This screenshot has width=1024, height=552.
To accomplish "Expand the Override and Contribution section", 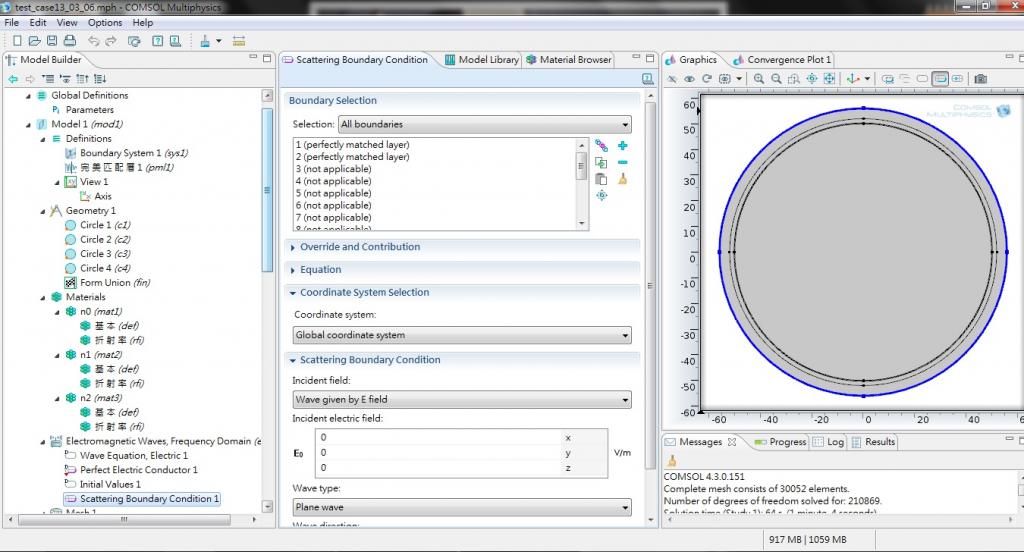I will coord(360,247).
